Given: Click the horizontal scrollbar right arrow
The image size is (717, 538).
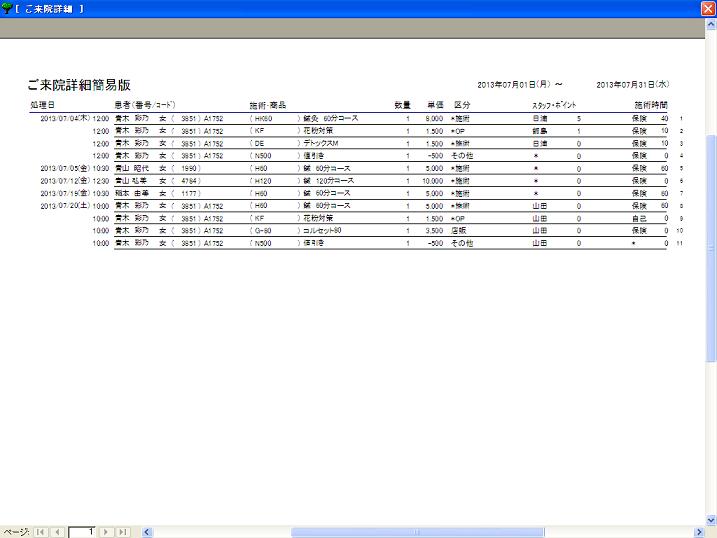Looking at the screenshot, I should pyautogui.click(x=699, y=532).
